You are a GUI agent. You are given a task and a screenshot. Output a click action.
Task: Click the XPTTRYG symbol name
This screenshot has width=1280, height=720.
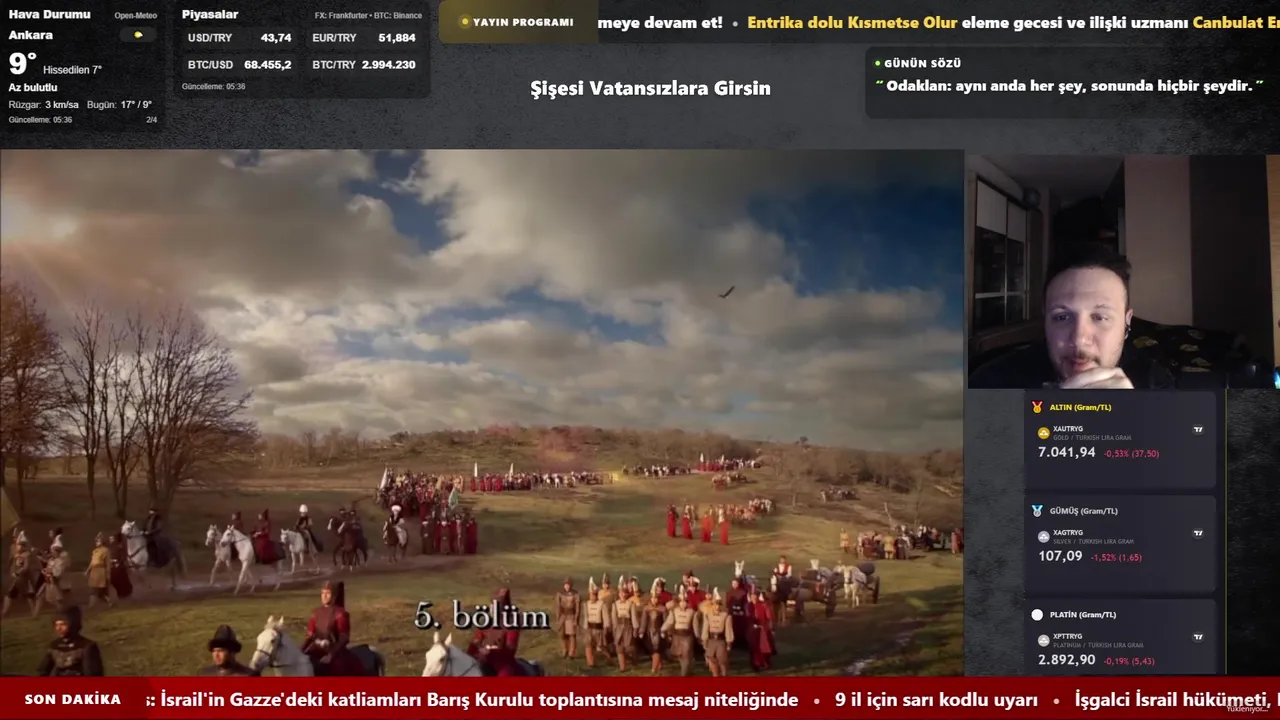[1068, 637]
